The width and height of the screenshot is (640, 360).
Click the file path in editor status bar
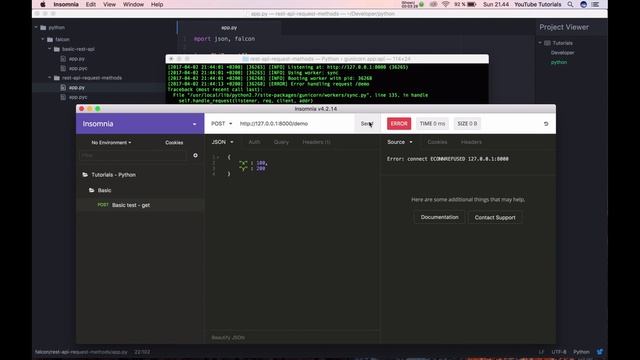point(81,352)
